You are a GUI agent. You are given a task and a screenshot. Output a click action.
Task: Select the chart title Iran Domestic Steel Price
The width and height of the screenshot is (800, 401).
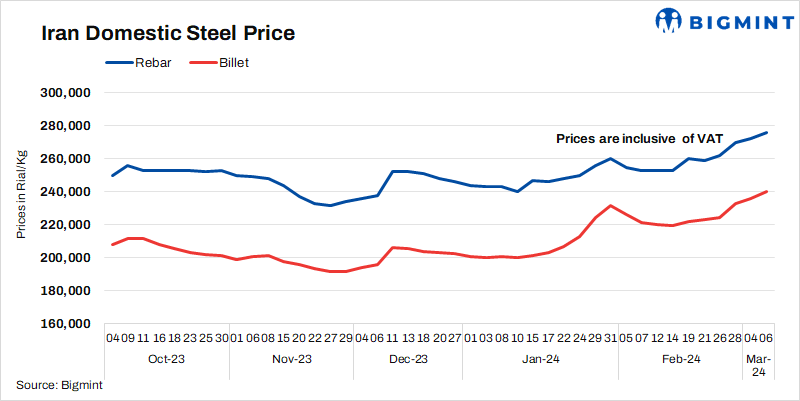(167, 33)
